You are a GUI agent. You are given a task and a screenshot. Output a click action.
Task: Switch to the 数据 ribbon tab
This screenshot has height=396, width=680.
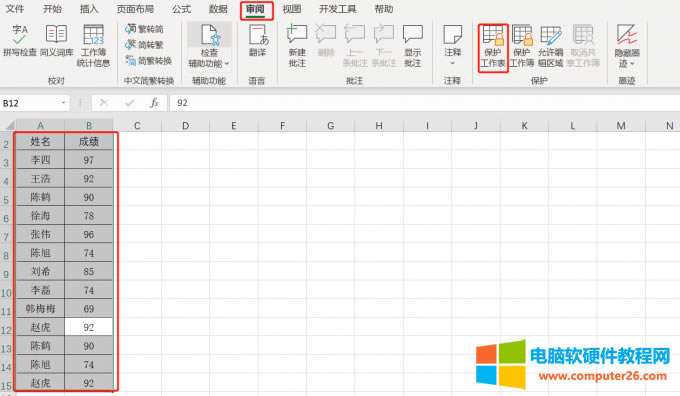click(x=218, y=9)
